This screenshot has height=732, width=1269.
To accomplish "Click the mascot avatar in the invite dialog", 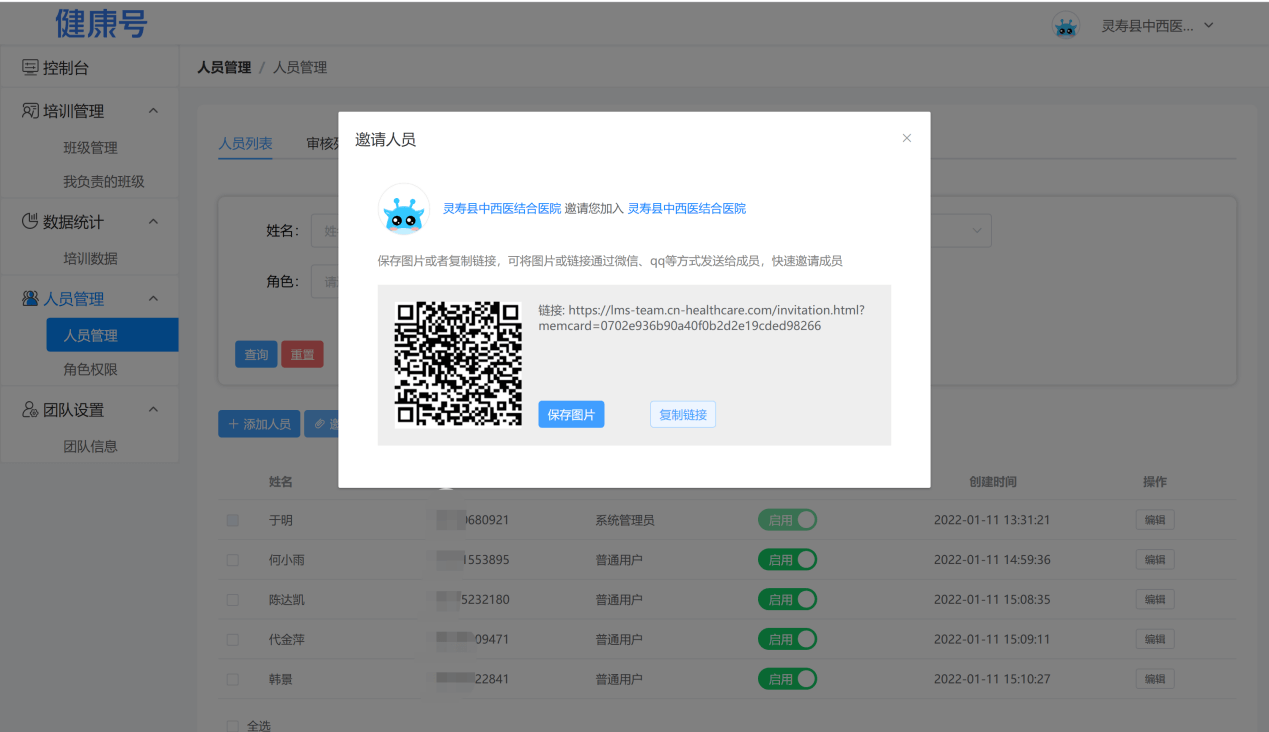I will click(403, 209).
